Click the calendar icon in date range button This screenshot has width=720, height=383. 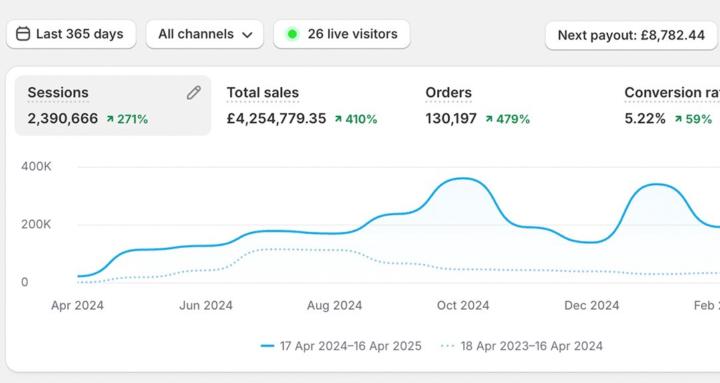(23, 34)
